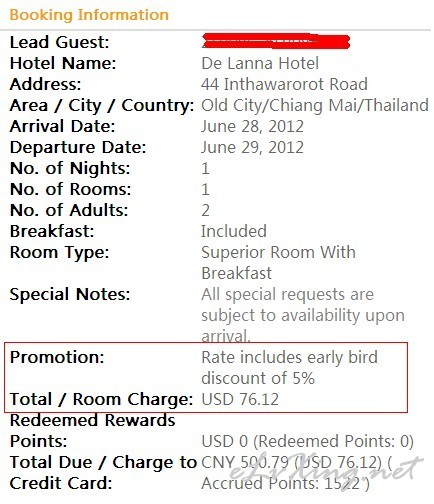Select the De Lanna Hotel name

(x=260, y=63)
